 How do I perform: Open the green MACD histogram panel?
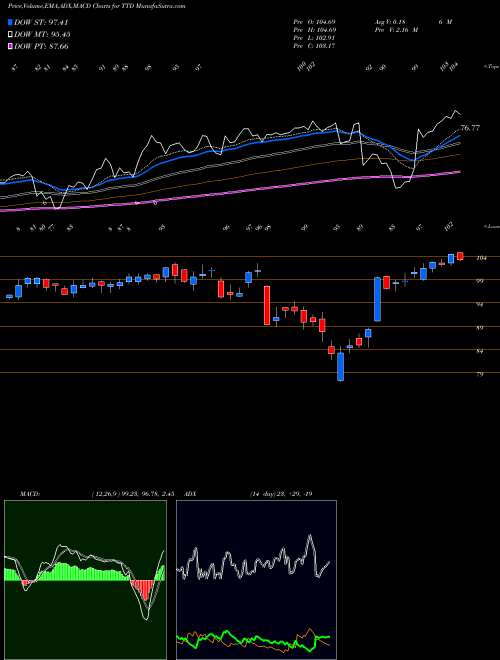[85, 580]
